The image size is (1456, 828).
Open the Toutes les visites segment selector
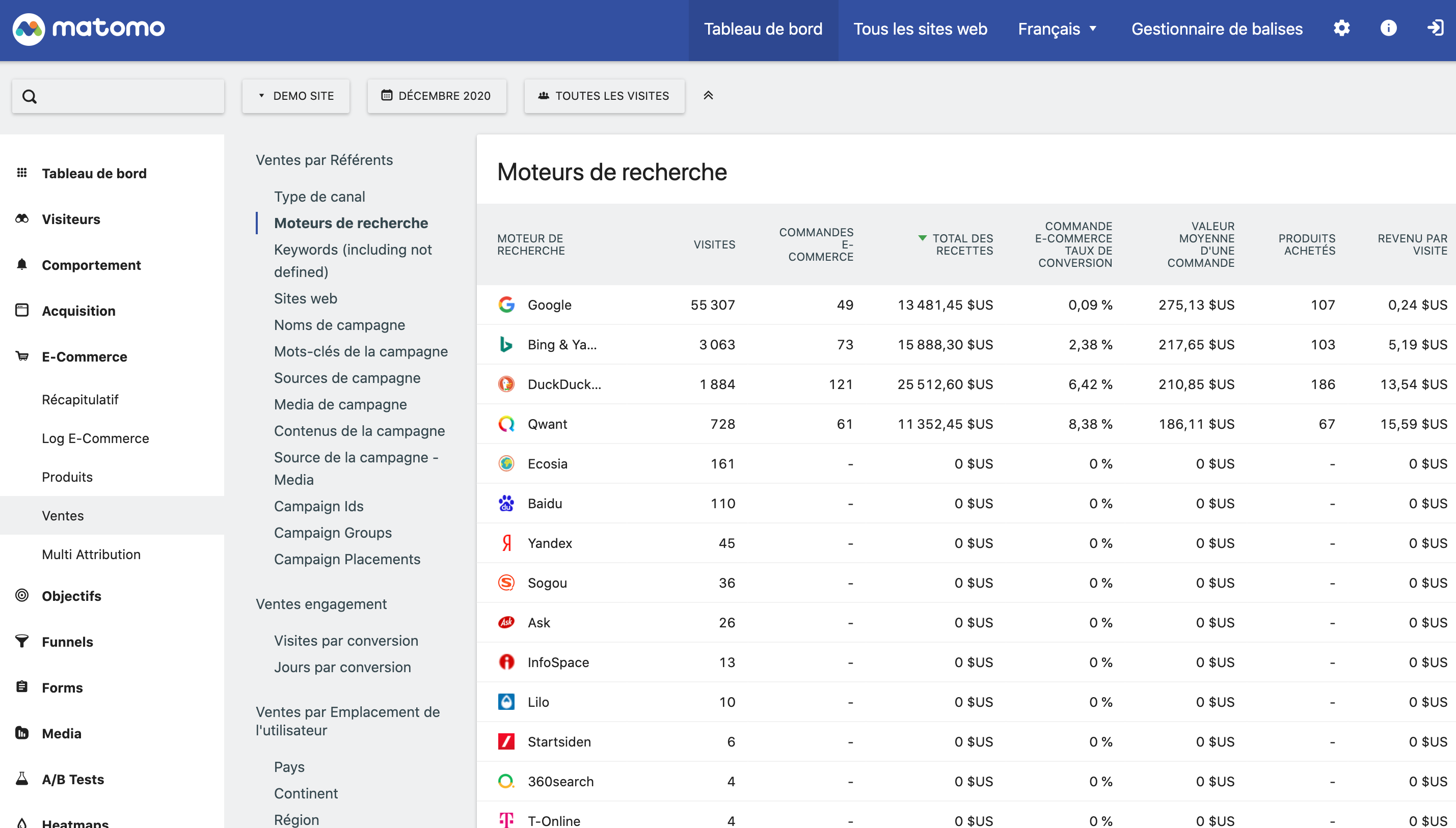coord(604,96)
